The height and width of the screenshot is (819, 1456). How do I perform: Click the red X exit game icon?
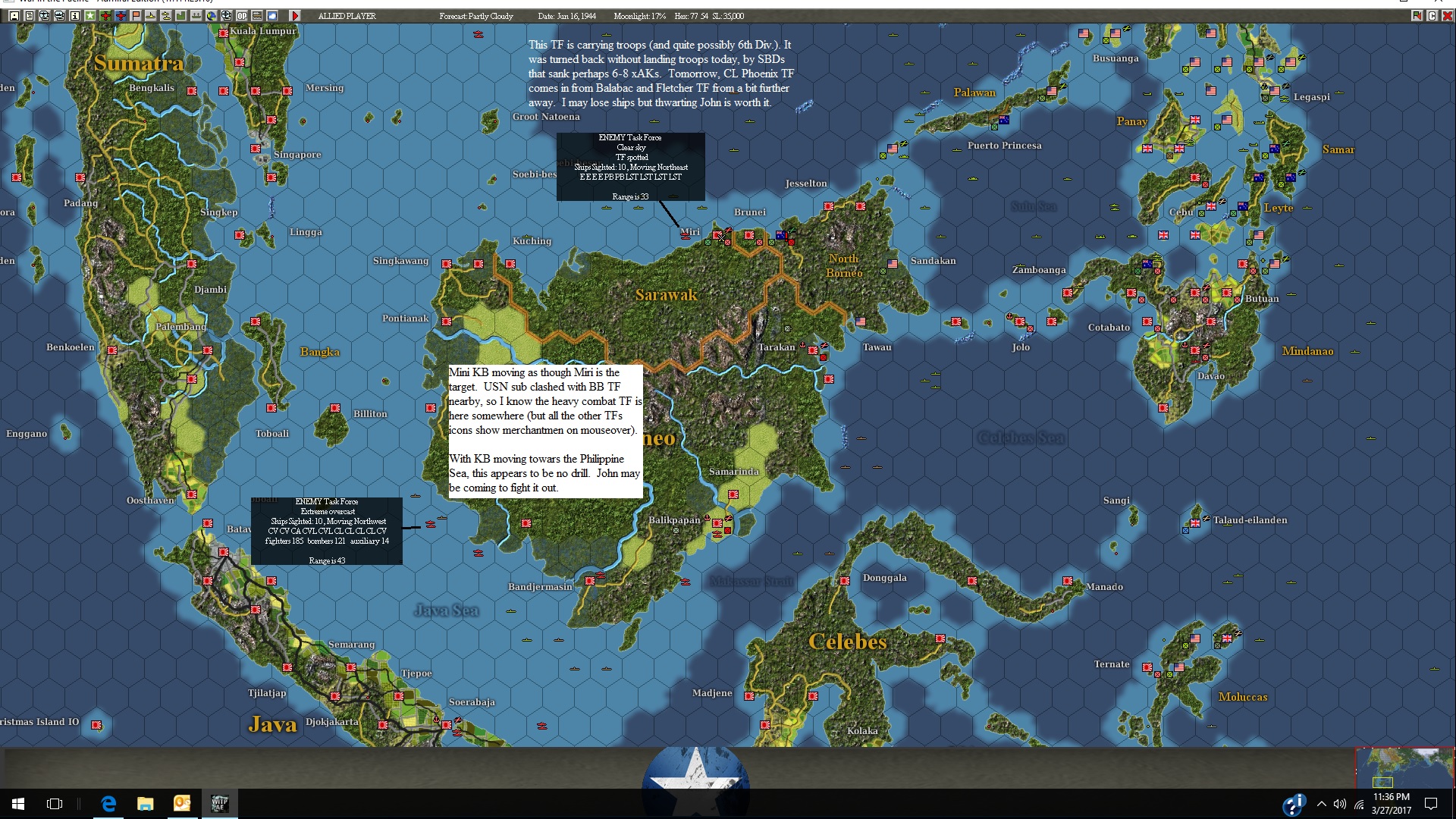click(x=1447, y=15)
